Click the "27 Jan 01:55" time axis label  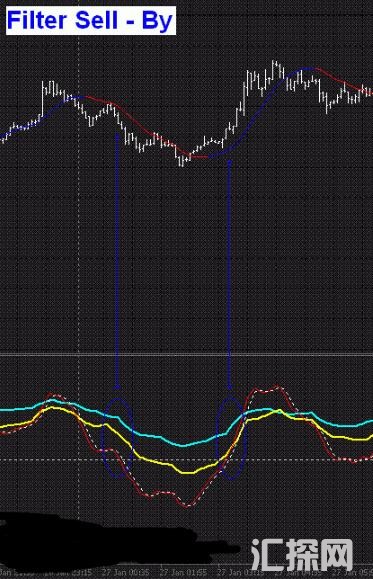(183, 572)
